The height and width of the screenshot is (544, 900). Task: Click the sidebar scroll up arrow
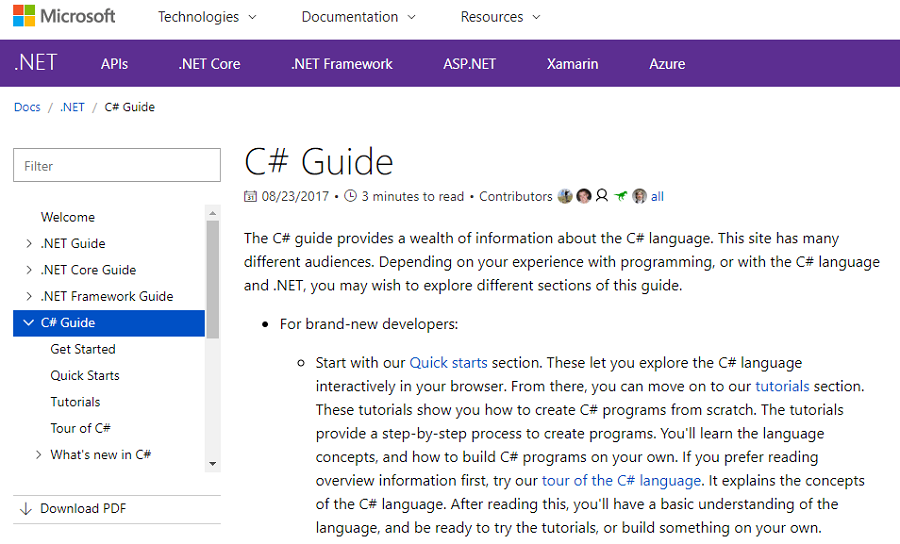(213, 213)
